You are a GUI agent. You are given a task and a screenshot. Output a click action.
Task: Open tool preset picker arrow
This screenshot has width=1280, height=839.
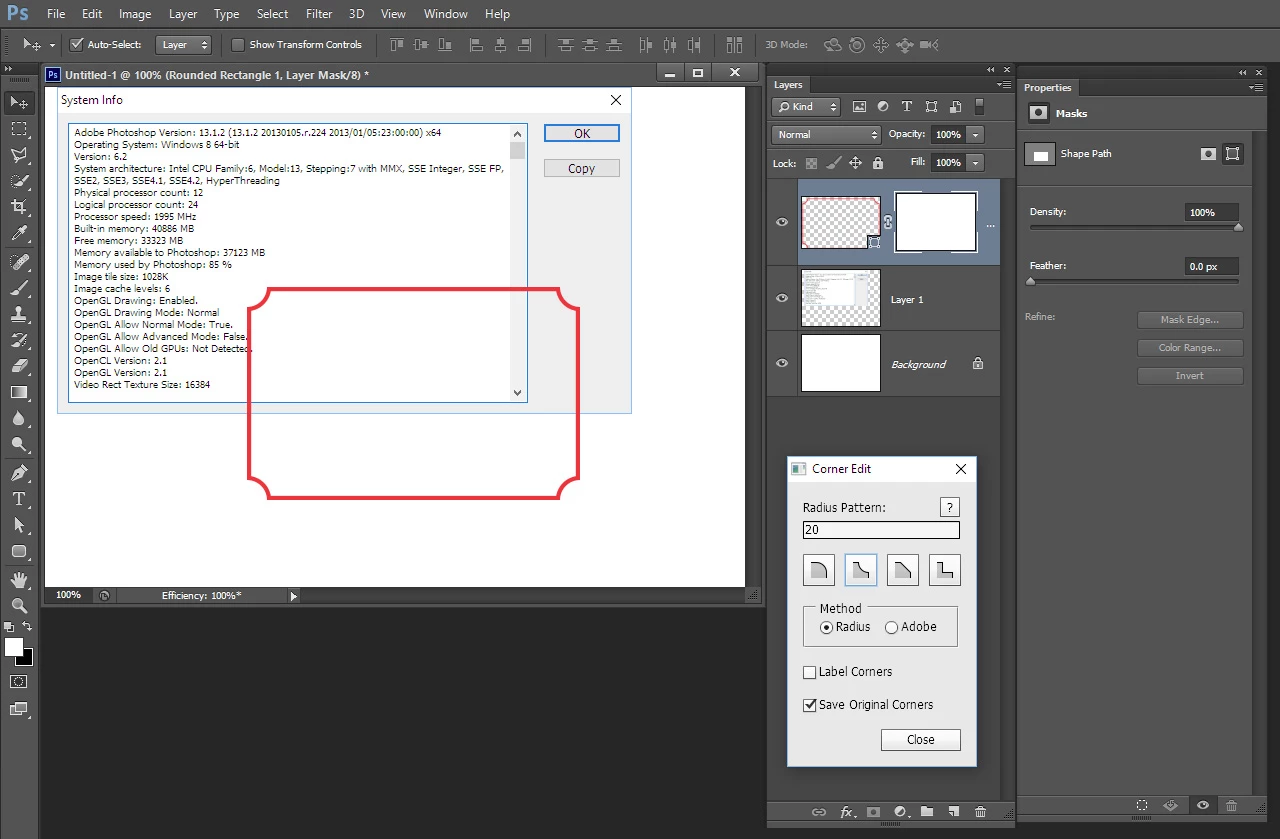(x=52, y=46)
